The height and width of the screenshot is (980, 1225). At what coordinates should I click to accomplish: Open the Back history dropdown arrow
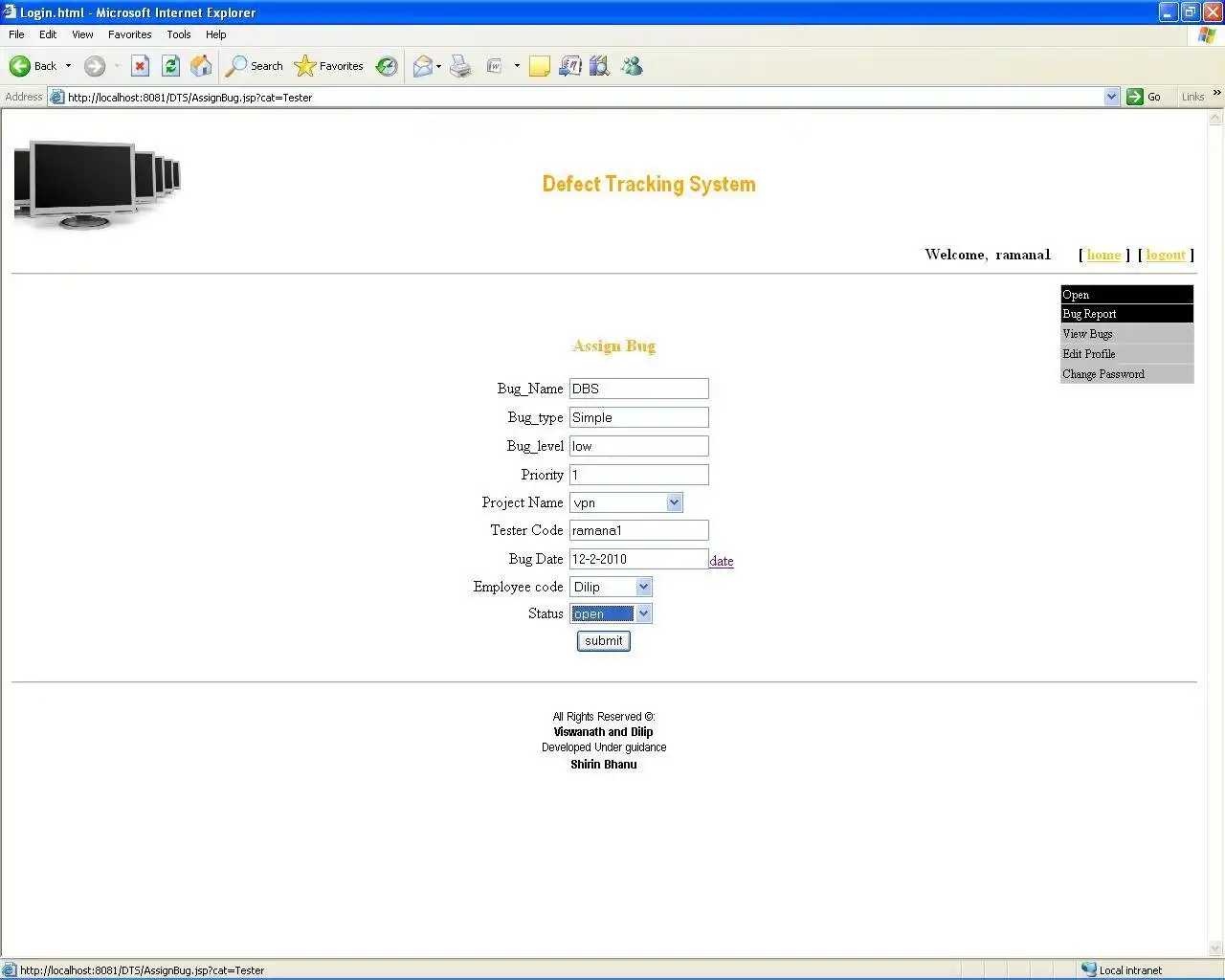click(68, 66)
